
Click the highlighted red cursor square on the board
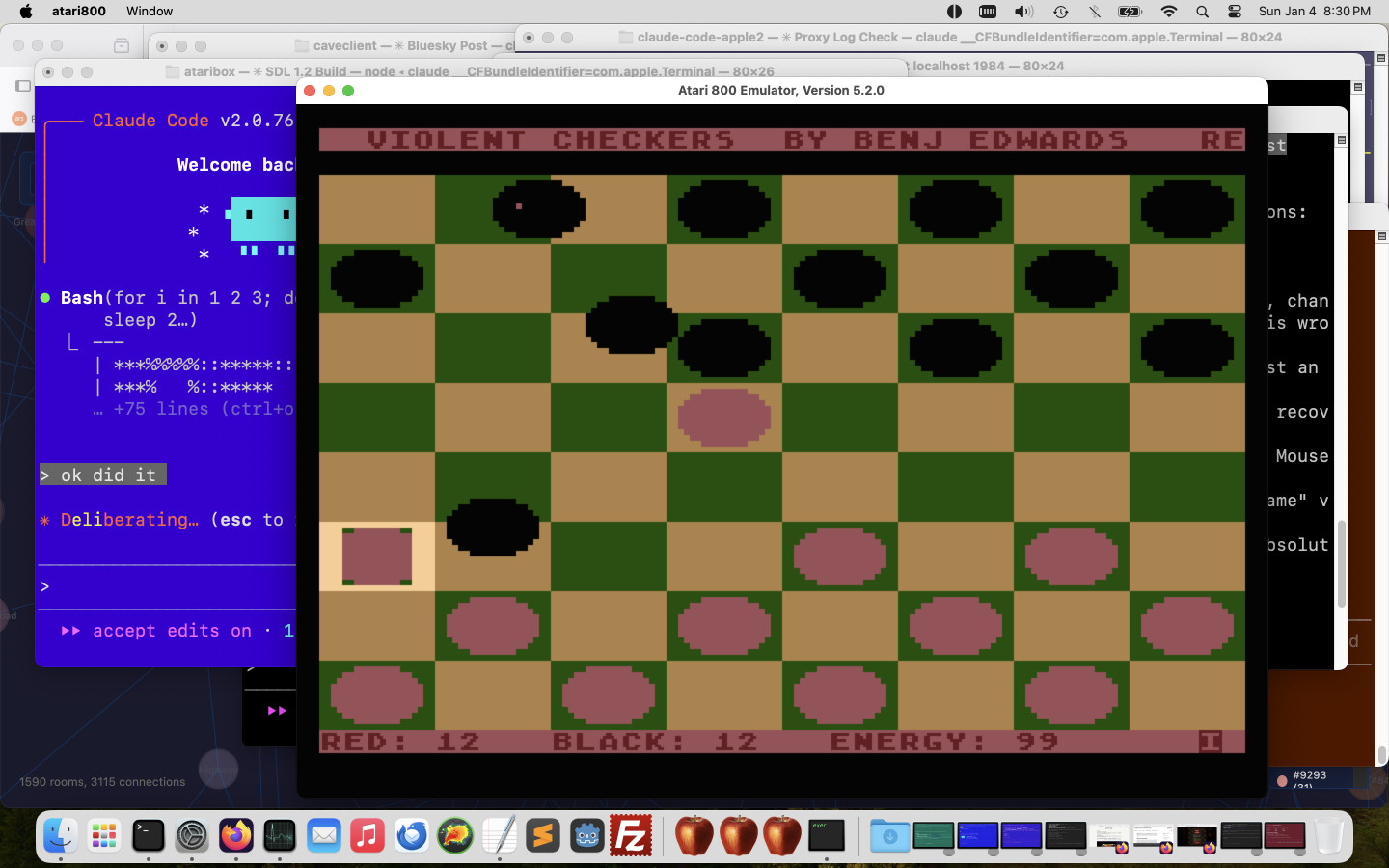pos(376,556)
